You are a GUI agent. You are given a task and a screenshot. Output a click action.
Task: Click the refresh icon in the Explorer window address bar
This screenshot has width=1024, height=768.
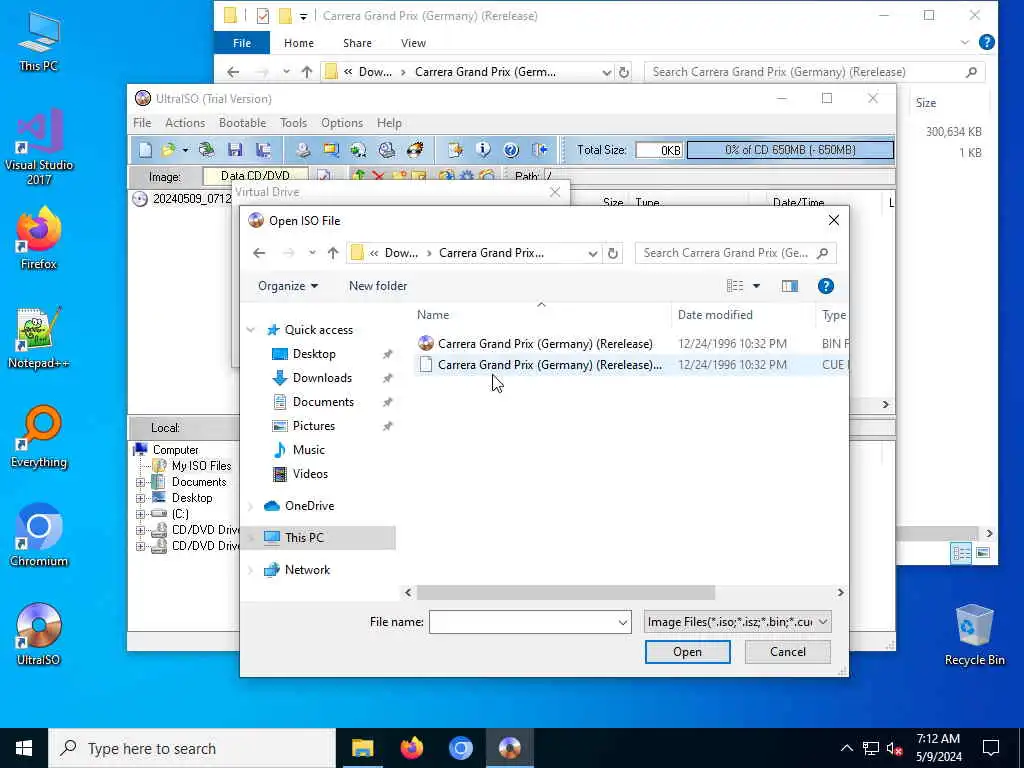coord(624,72)
